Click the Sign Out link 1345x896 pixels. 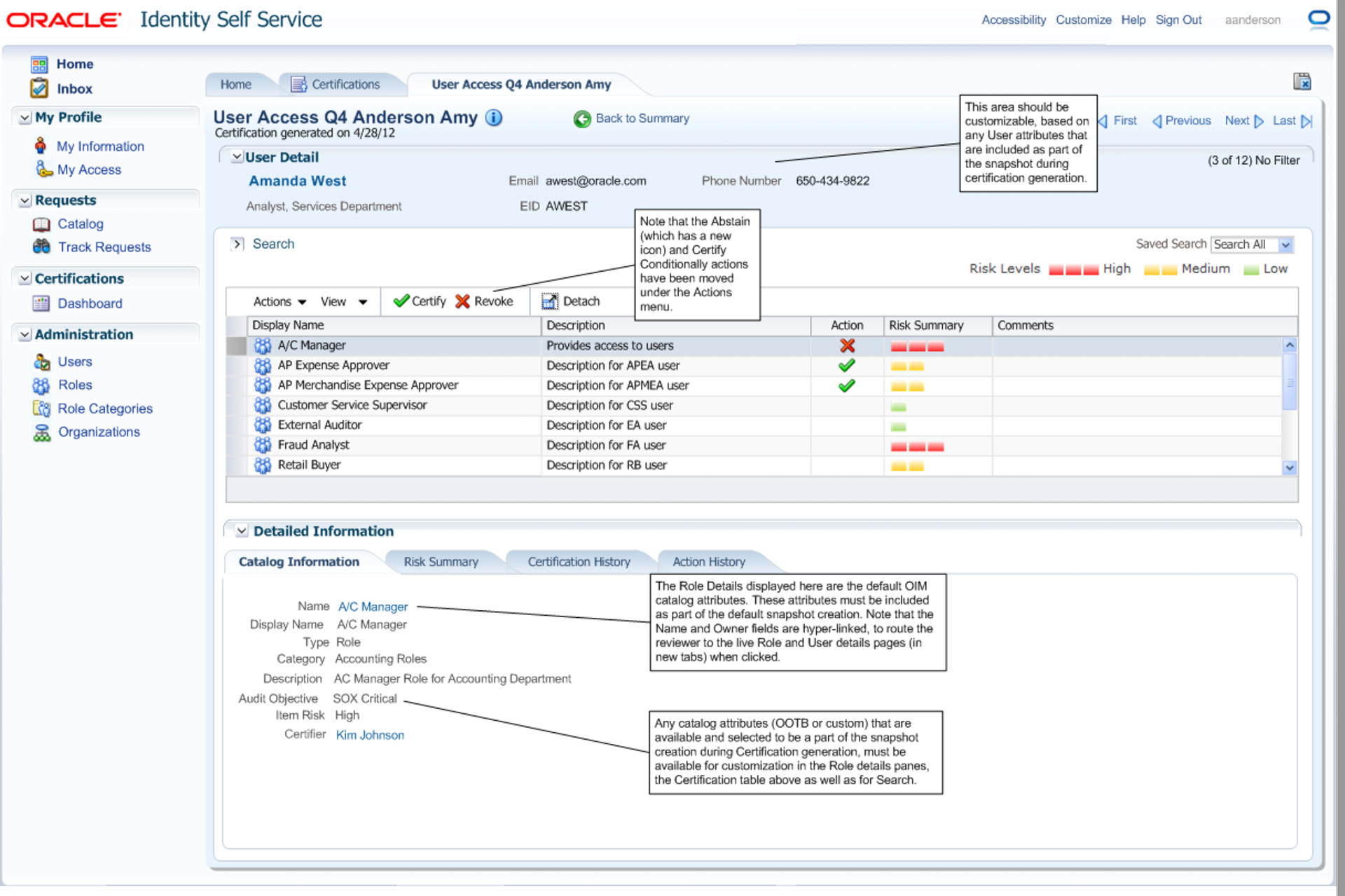pos(1178,20)
